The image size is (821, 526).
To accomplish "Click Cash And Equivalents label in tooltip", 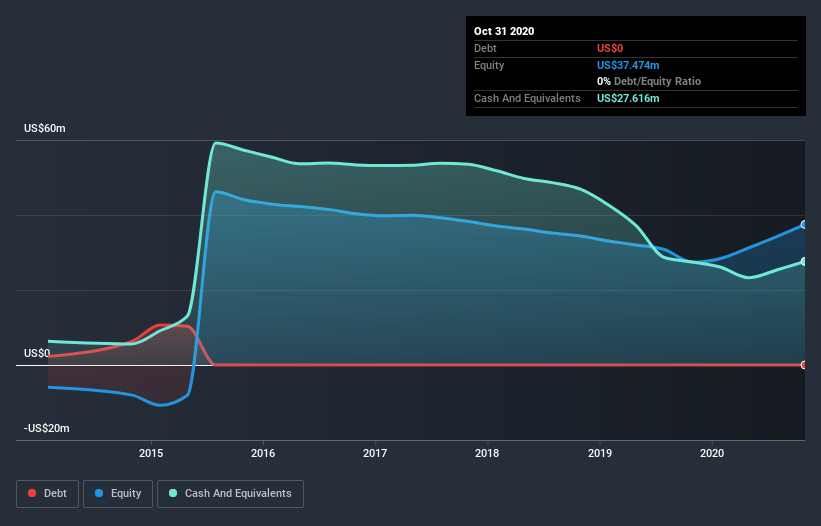I will tap(527, 98).
